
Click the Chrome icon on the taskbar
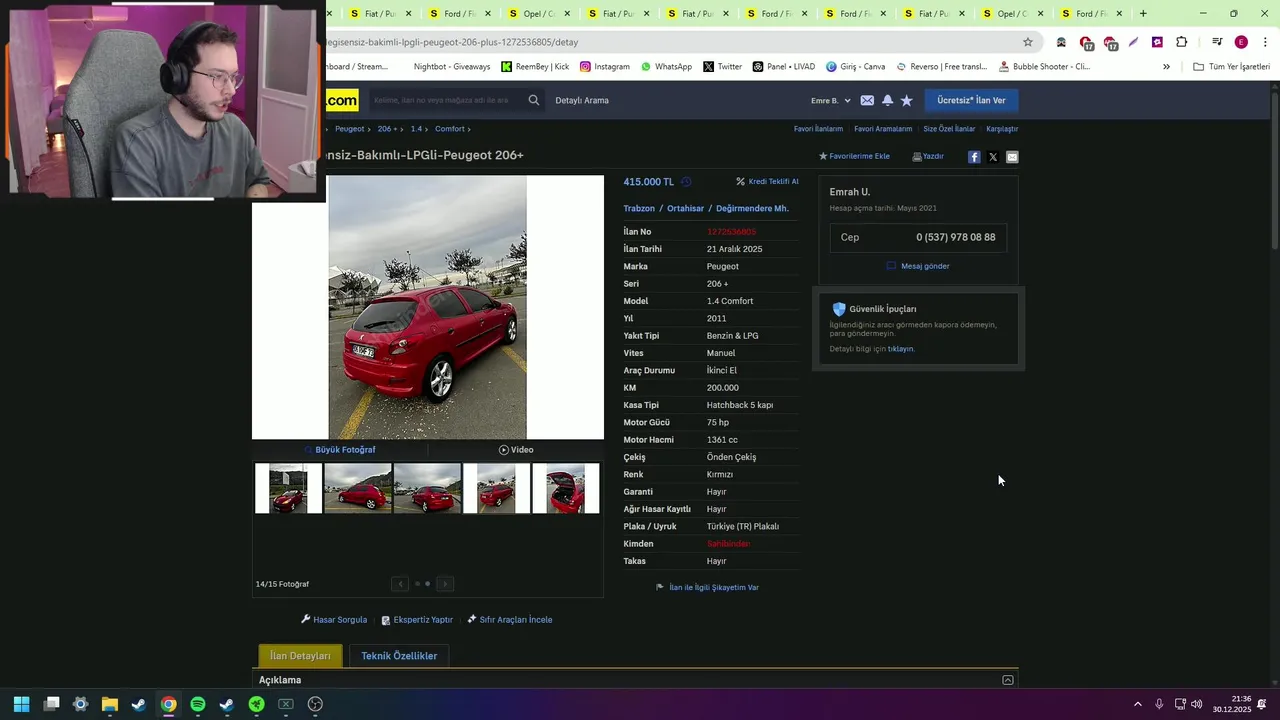pos(168,704)
